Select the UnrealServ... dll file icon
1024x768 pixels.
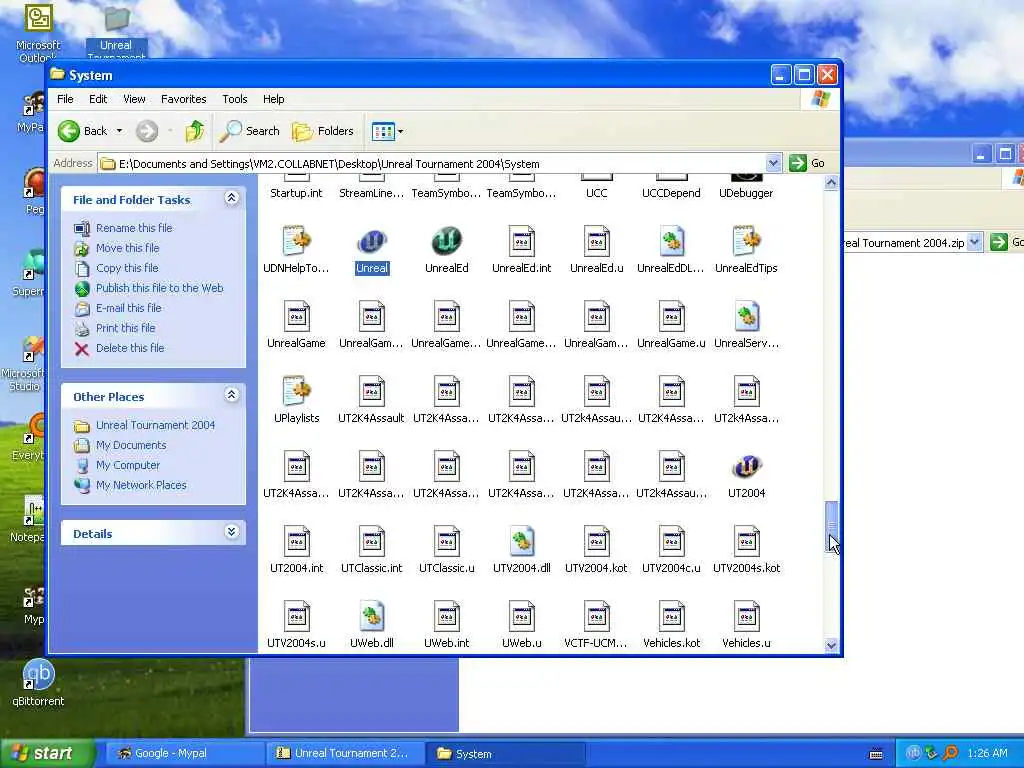pyautogui.click(x=746, y=317)
